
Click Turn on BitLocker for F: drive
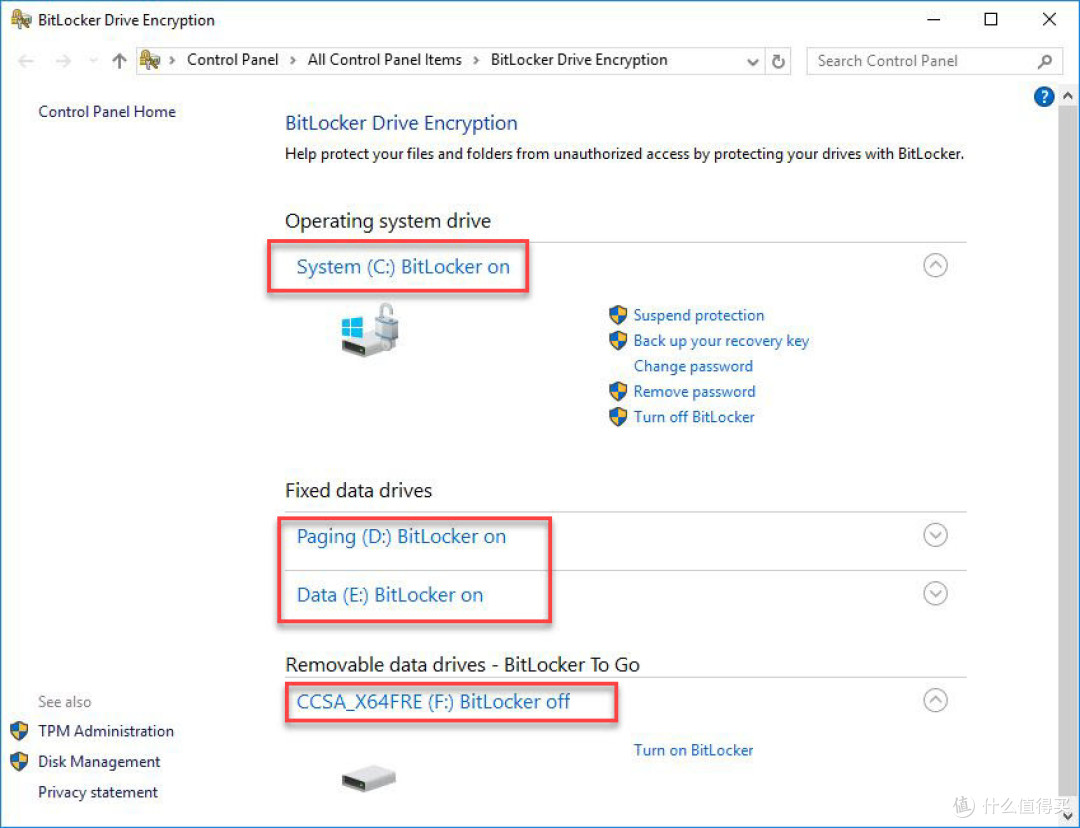693,750
